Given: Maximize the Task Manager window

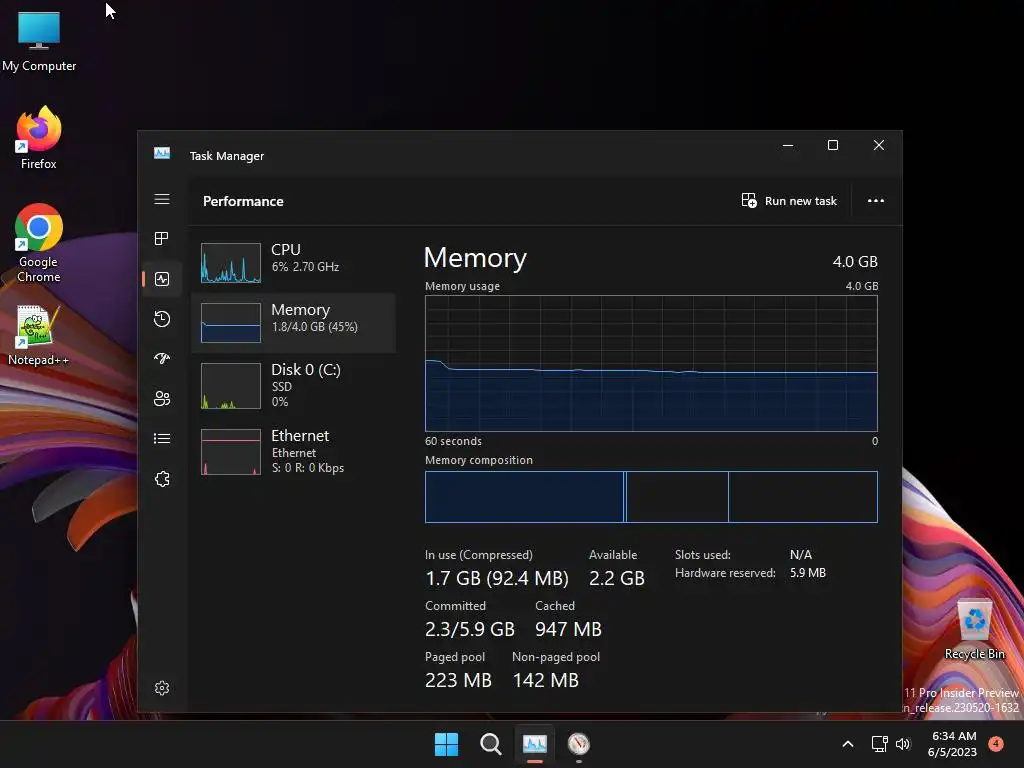Looking at the screenshot, I should click(x=833, y=145).
